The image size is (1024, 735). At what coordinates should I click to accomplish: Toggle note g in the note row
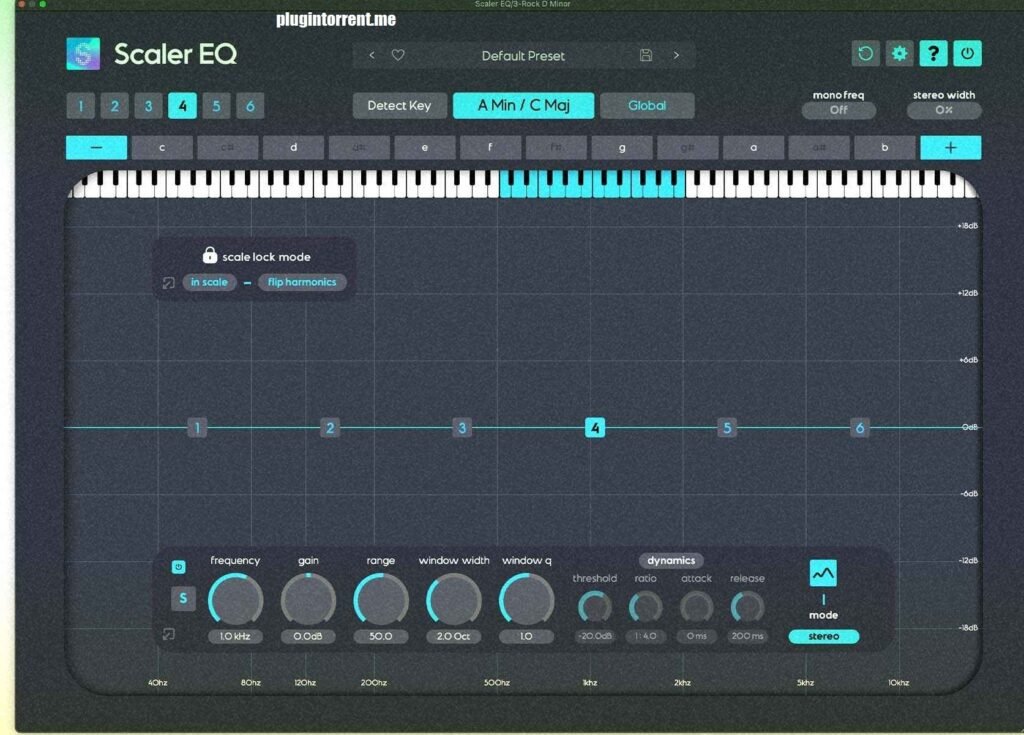[622, 148]
